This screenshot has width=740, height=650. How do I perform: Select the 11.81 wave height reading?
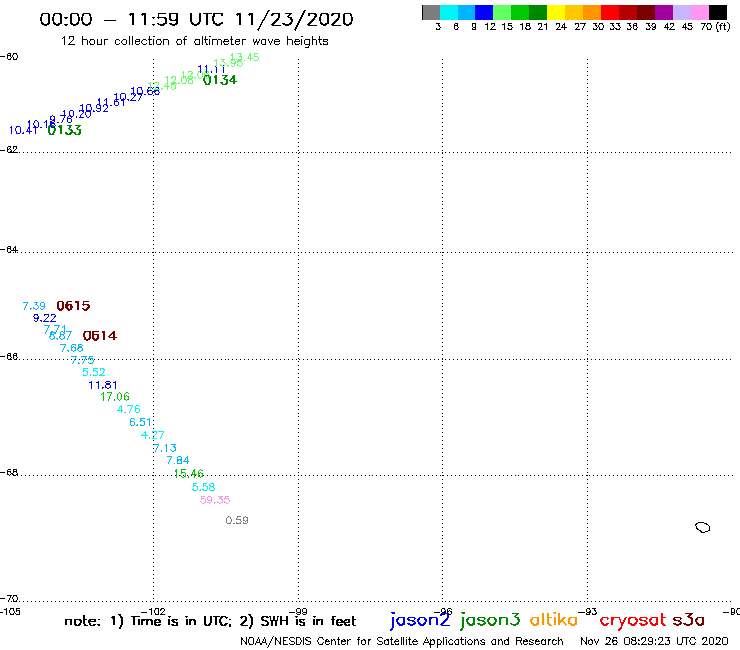point(103,385)
